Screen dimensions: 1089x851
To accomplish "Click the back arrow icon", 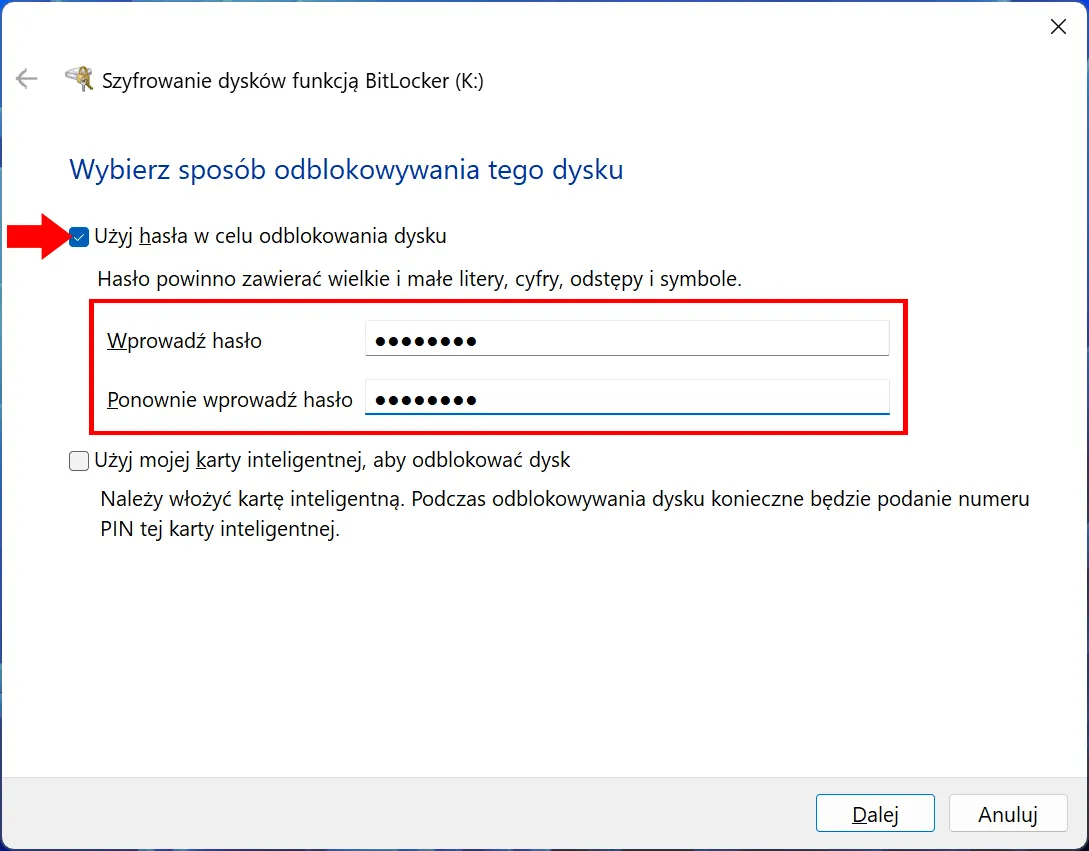I will click(x=26, y=80).
